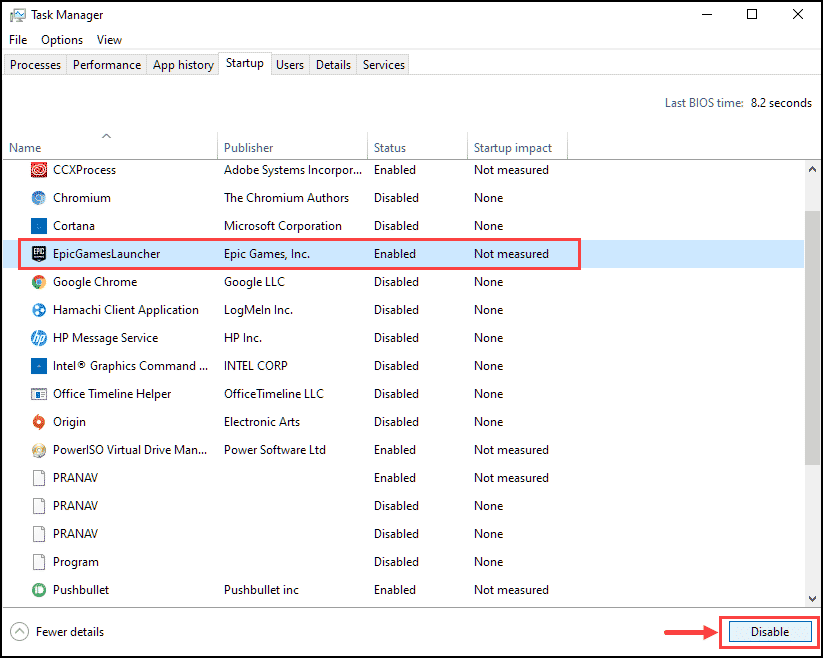Click the vertical scrollbar thumb
823x658 pixels.
pyautogui.click(x=813, y=337)
